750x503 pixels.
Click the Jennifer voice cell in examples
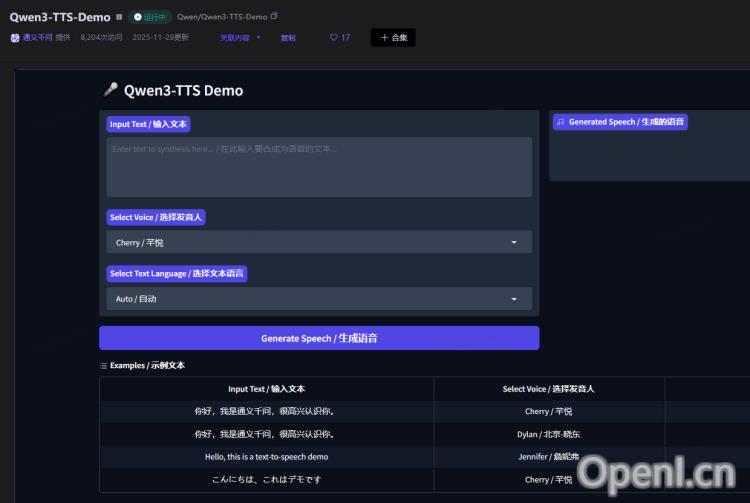[x=549, y=457]
